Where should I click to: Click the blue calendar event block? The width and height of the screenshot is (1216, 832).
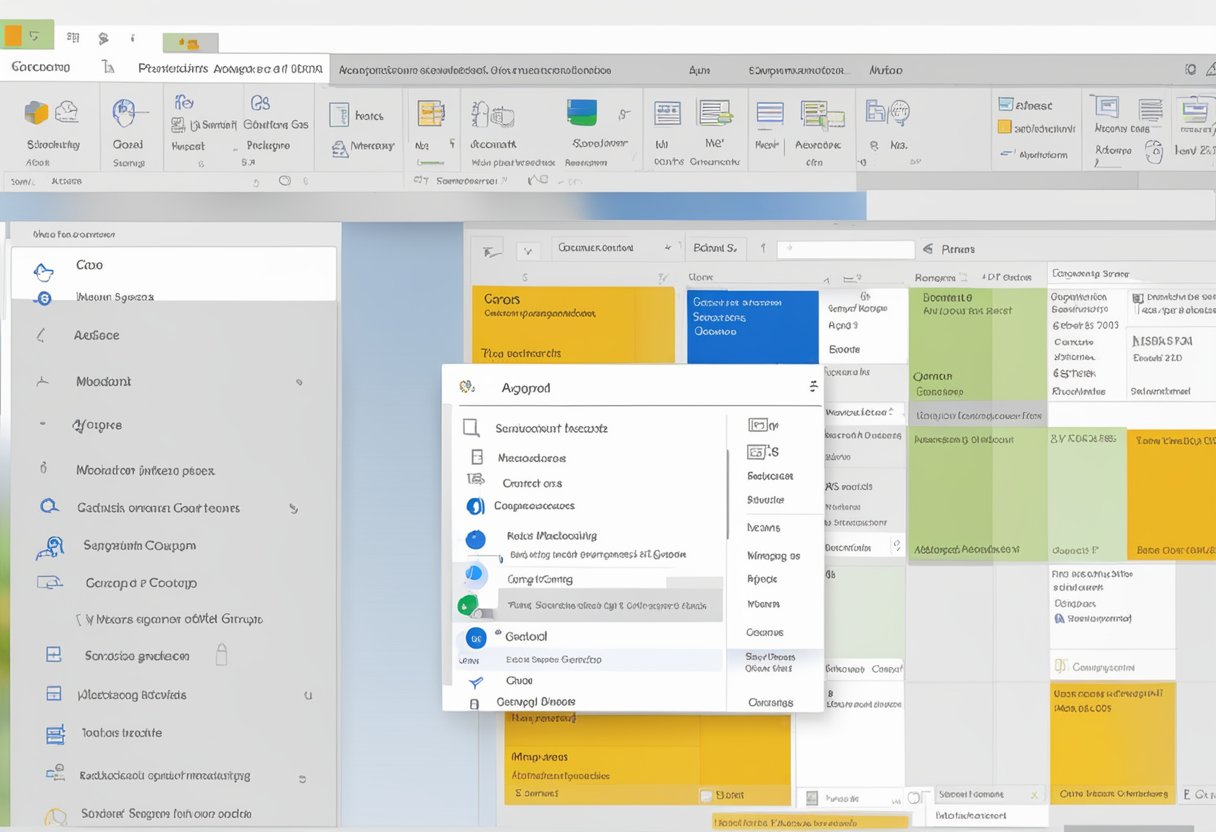[752, 327]
